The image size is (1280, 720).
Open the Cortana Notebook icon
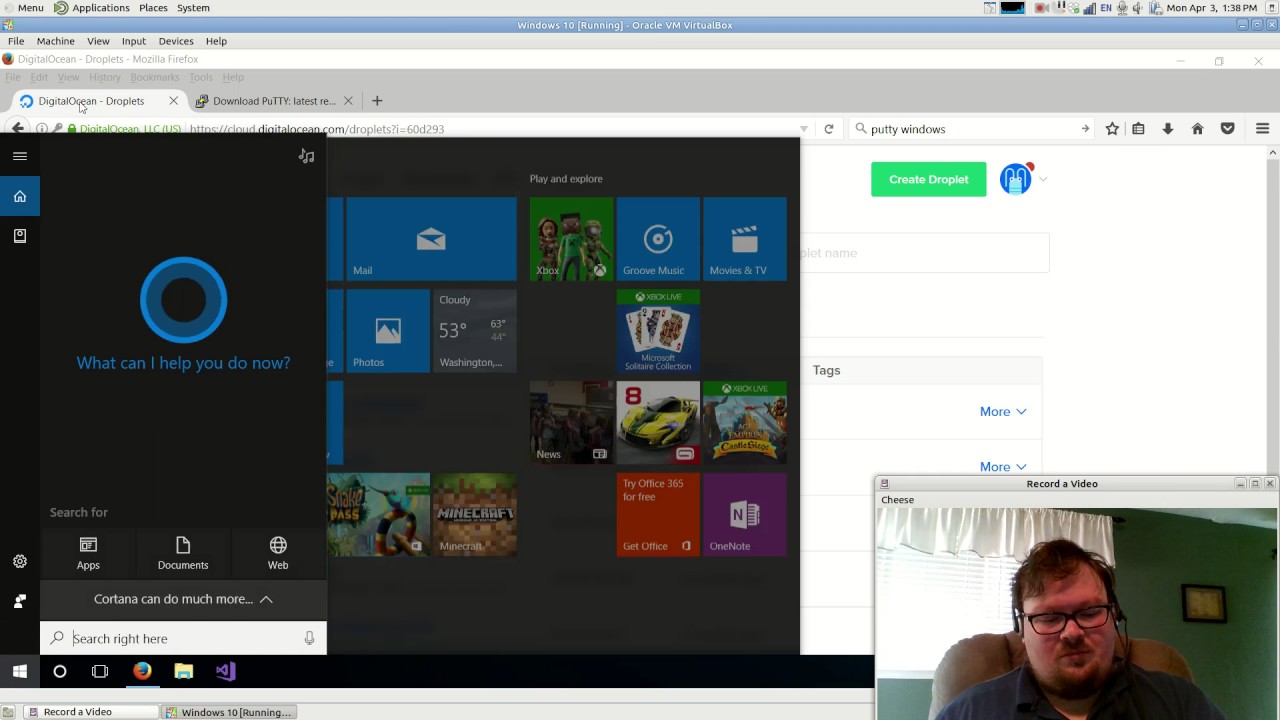click(20, 236)
